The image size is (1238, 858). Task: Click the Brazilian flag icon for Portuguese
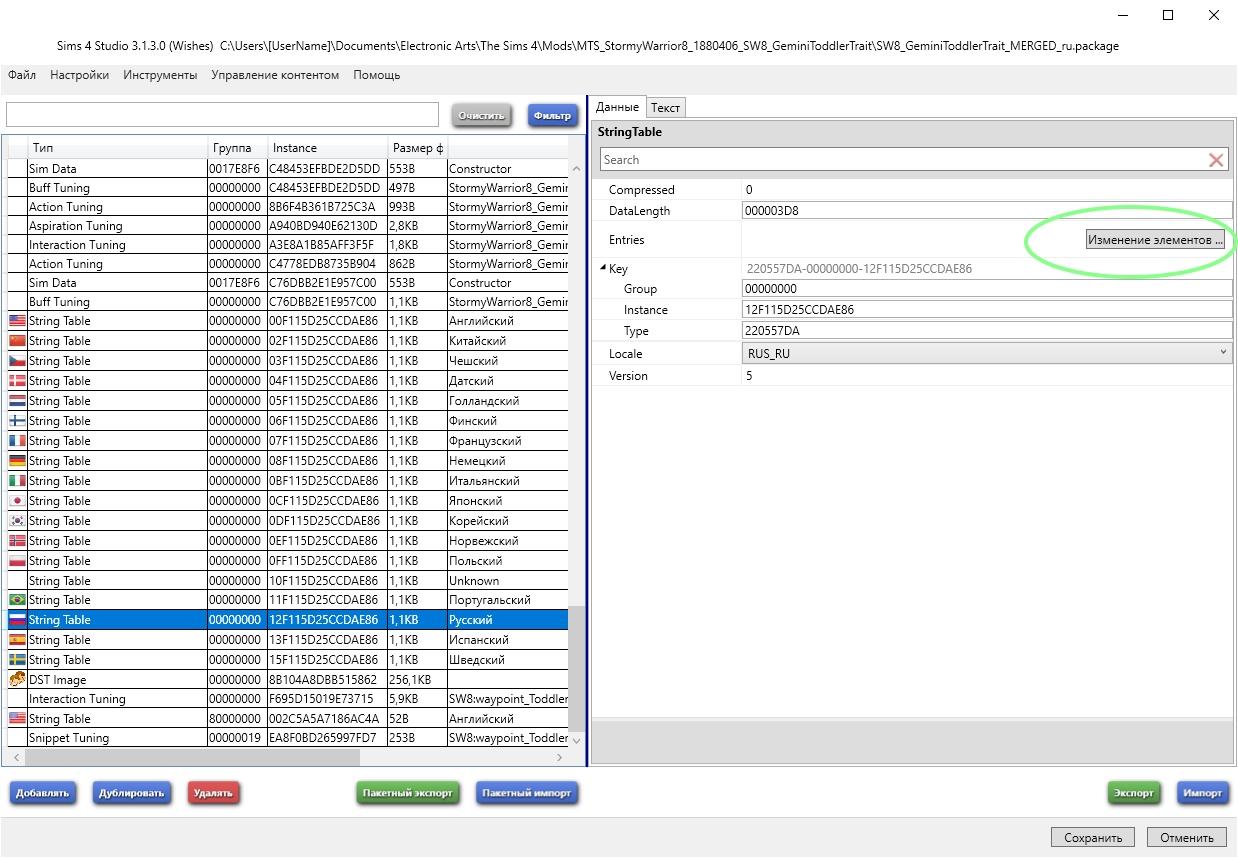[17, 600]
